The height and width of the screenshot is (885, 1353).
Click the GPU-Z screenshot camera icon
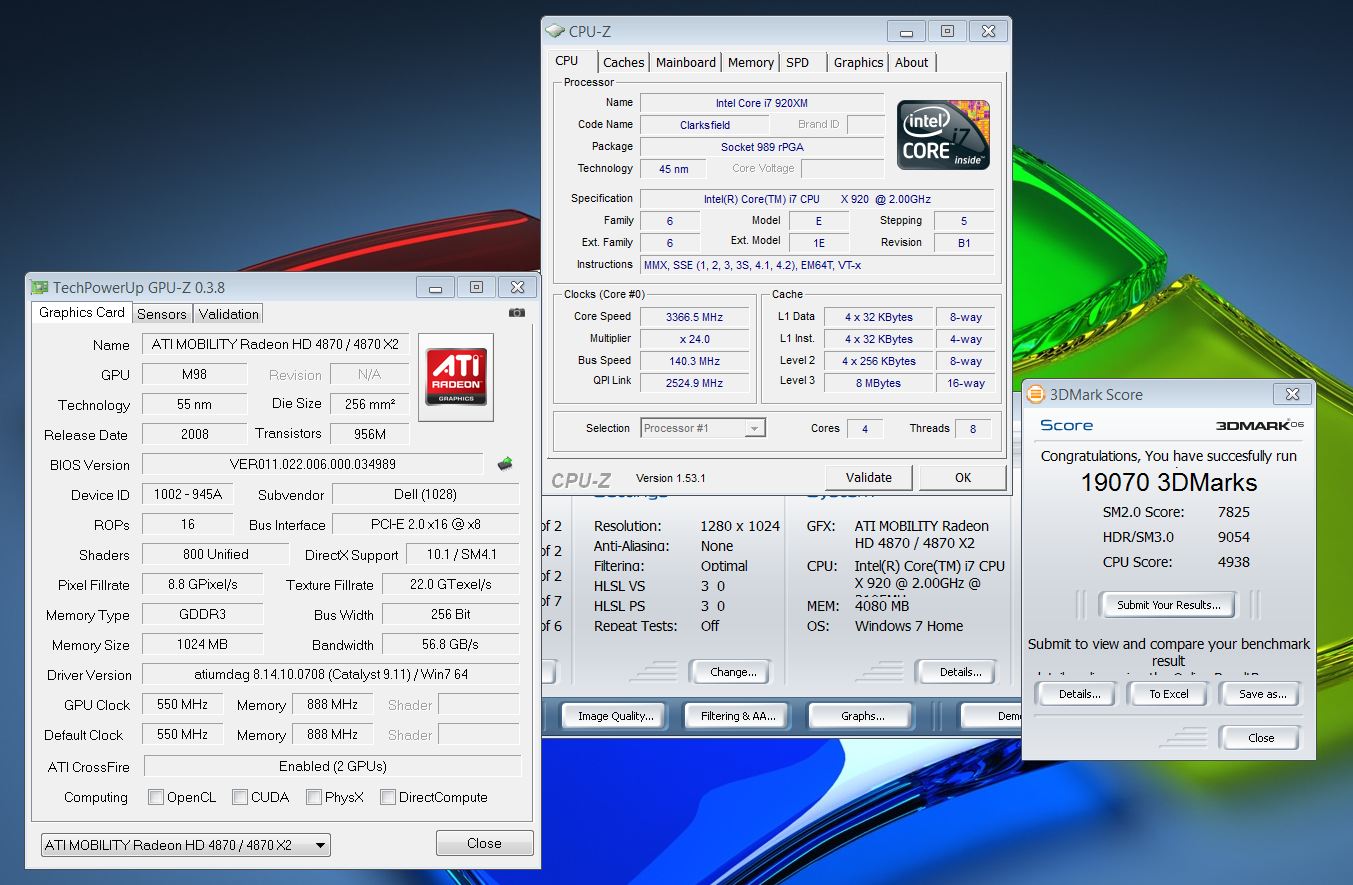click(516, 313)
